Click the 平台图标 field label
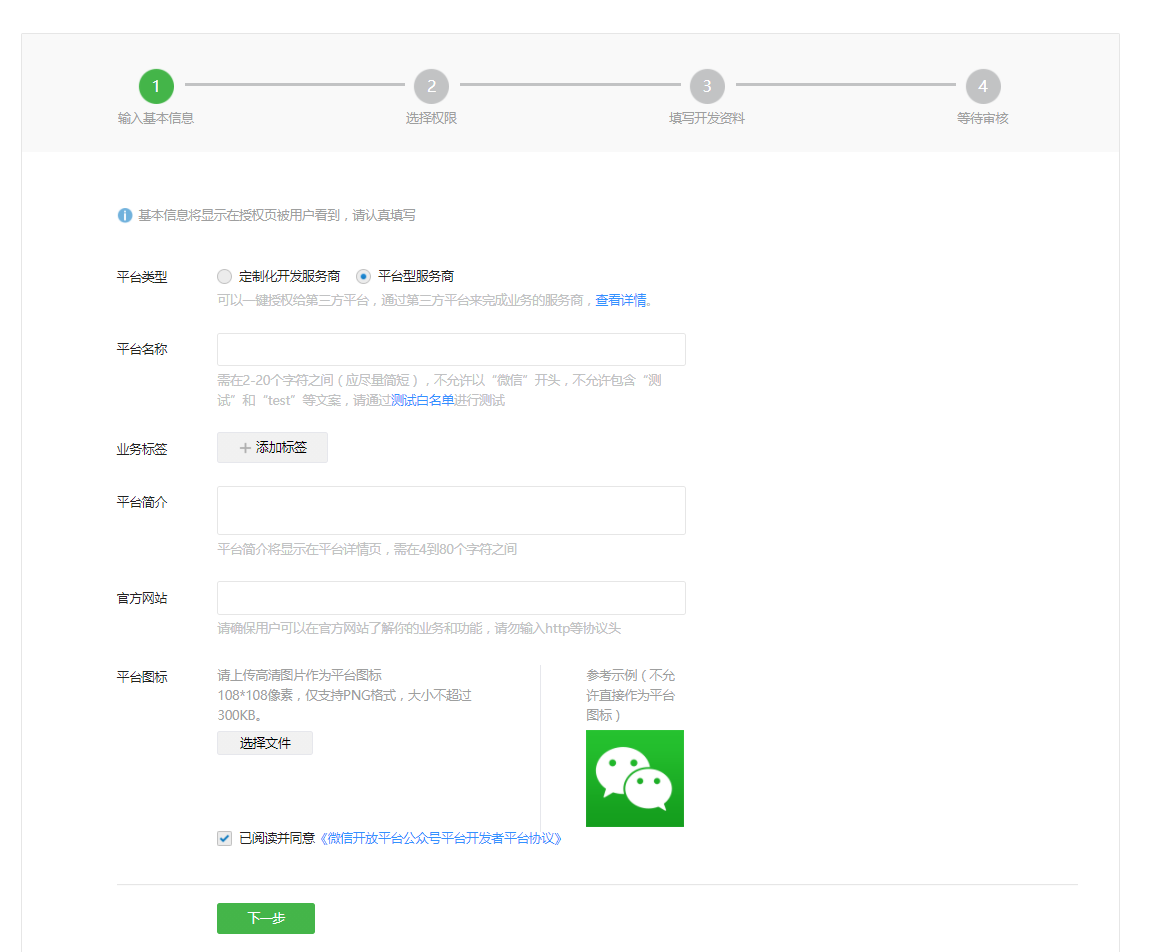Screen dimensions: 1167x952 (x=142, y=677)
